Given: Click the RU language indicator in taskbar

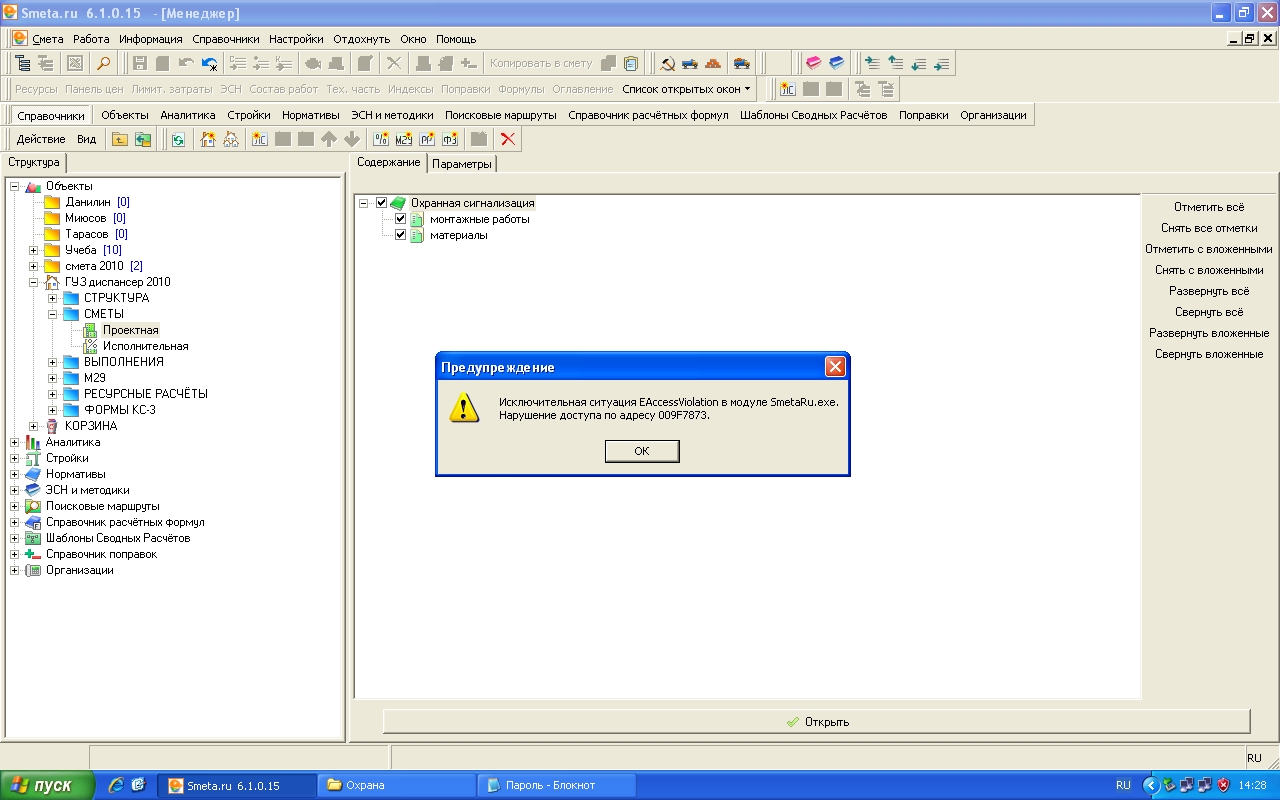Looking at the screenshot, I should [1123, 785].
